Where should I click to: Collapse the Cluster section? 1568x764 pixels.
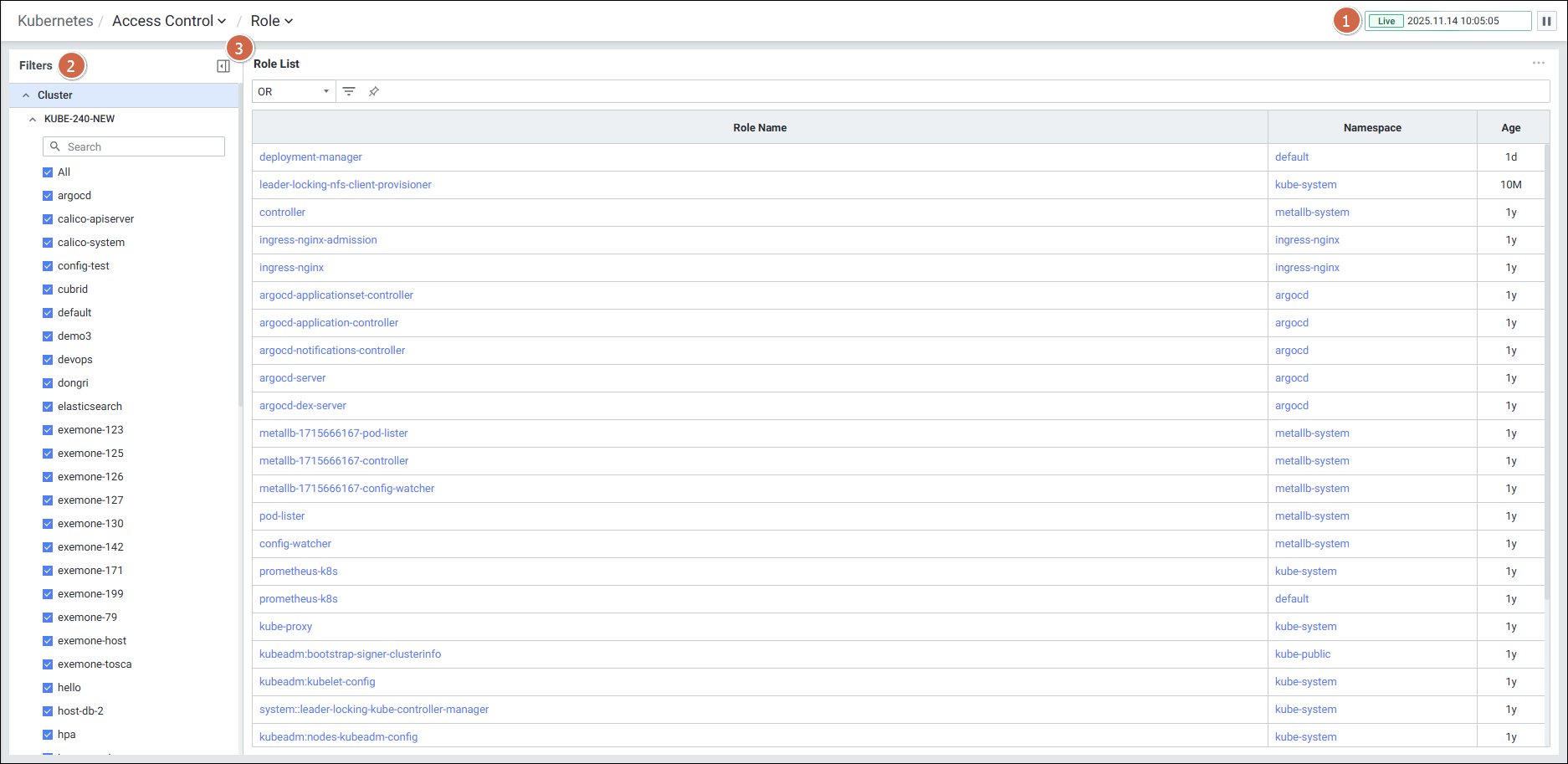click(26, 95)
